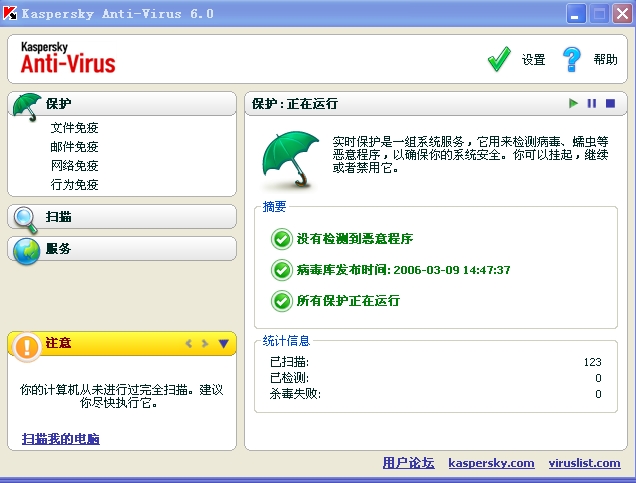Click check icon beside 所有保护正在运行

(x=281, y=301)
